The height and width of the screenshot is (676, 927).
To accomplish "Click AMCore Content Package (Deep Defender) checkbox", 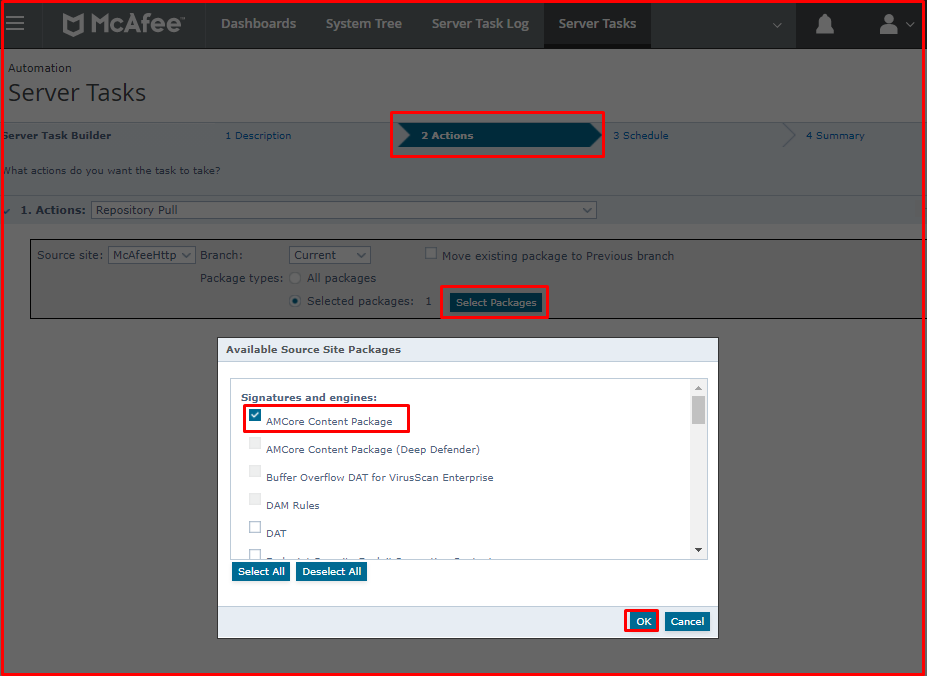I will 255,443.
